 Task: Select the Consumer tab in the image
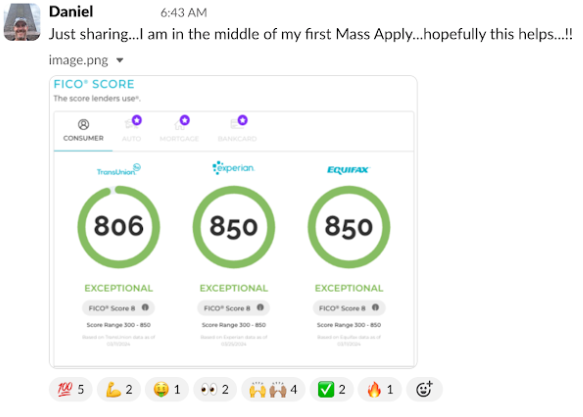[83, 131]
